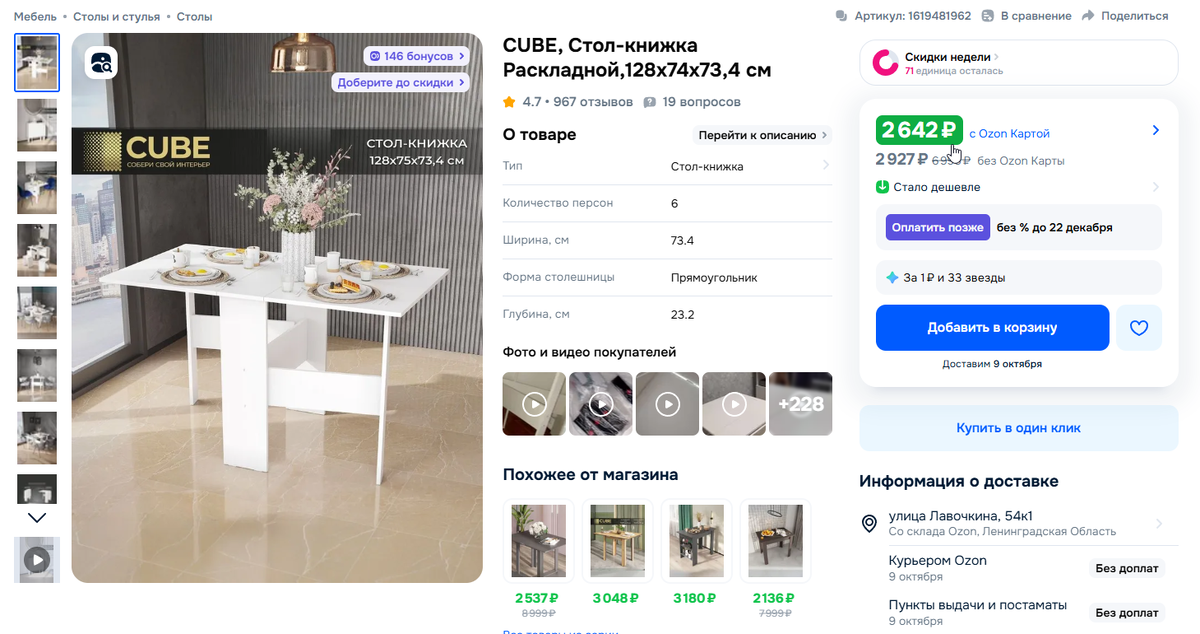Go to 'Мебель' breadcrumb category
1200x634 pixels.
pos(35,17)
